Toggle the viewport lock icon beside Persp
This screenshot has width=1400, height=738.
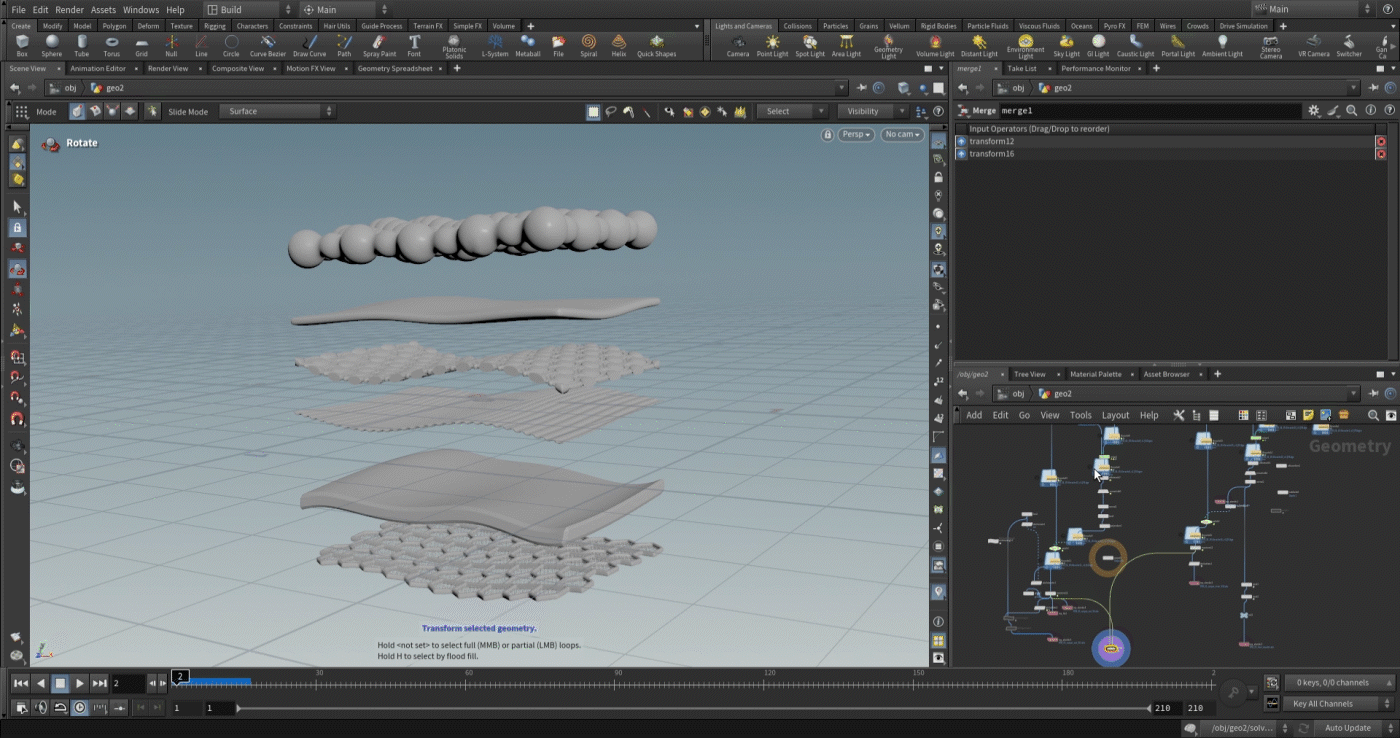827,134
